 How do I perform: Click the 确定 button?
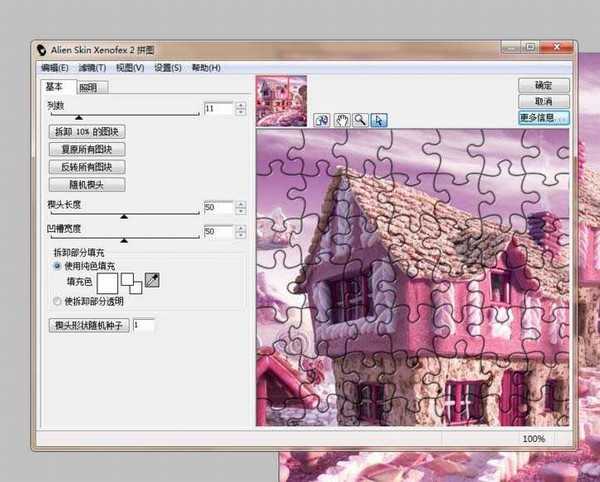point(543,86)
